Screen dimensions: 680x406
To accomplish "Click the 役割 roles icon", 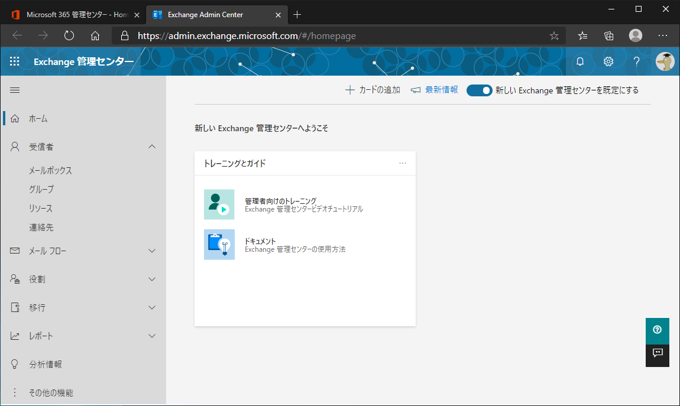I will click(x=15, y=279).
